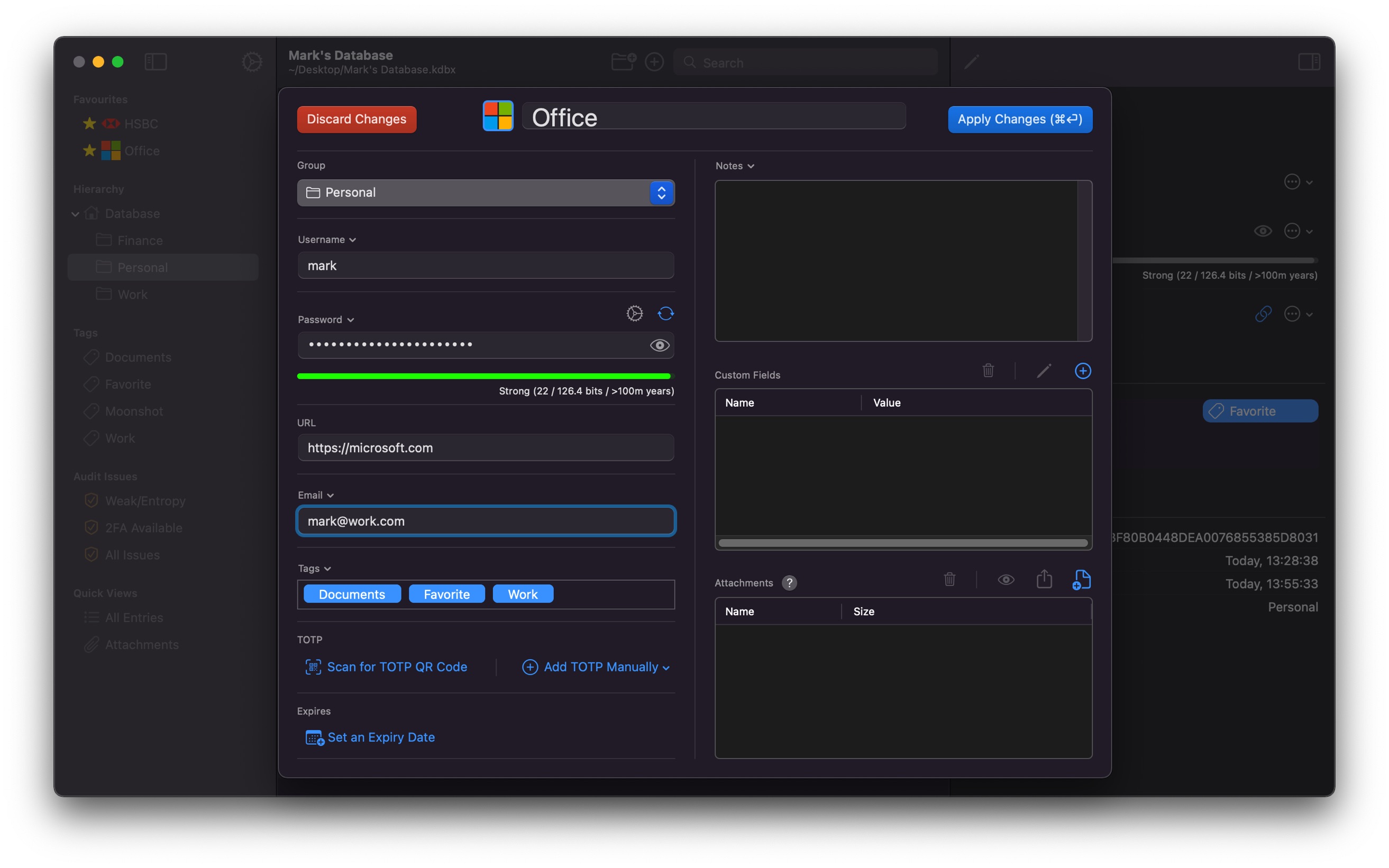Screen dimensions: 1389x868
Task: Remove the Documents tag chip
Action: tap(352, 594)
